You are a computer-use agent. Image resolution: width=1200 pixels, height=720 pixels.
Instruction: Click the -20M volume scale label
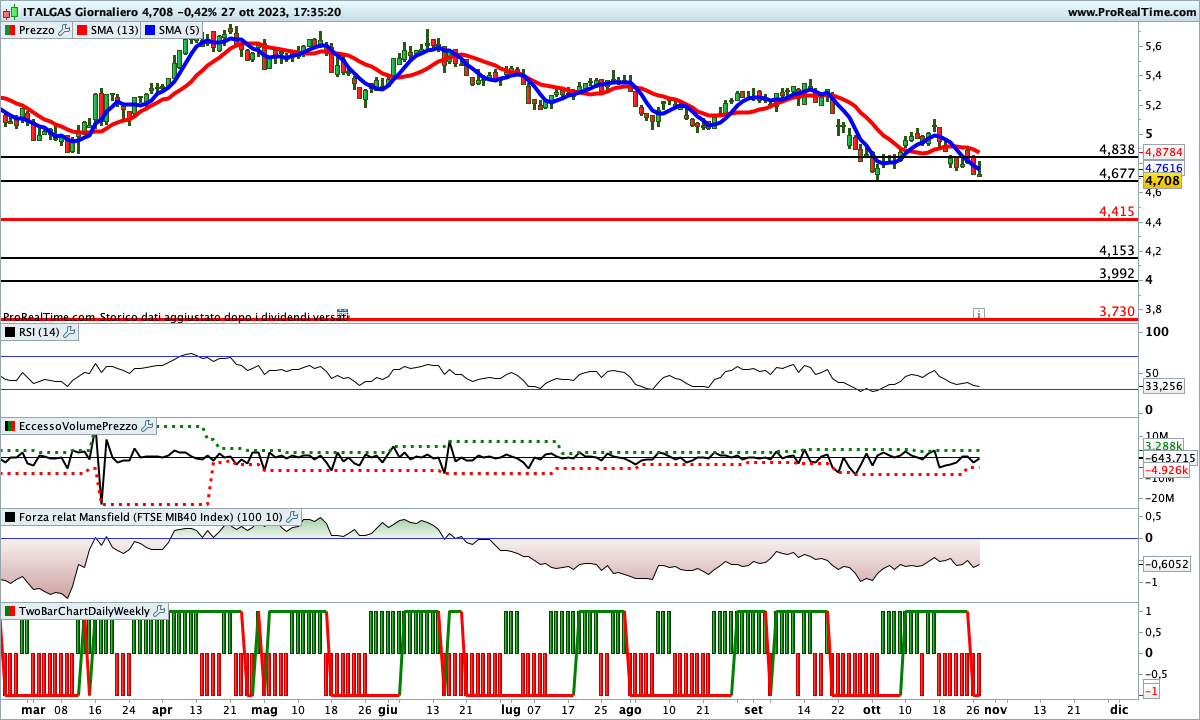(1160, 498)
